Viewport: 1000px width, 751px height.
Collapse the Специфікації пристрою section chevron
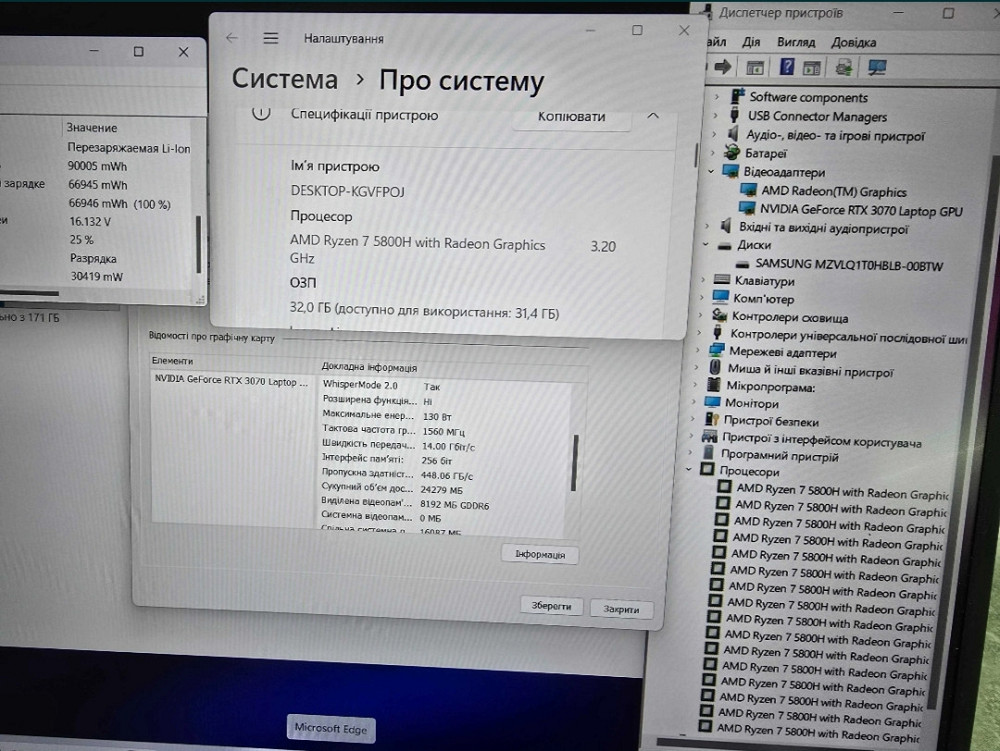click(x=653, y=116)
